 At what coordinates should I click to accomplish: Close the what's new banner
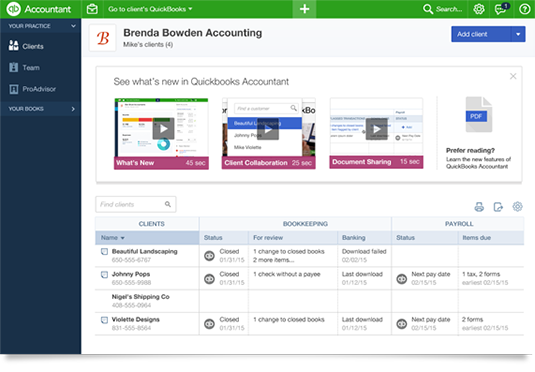pos(513,76)
